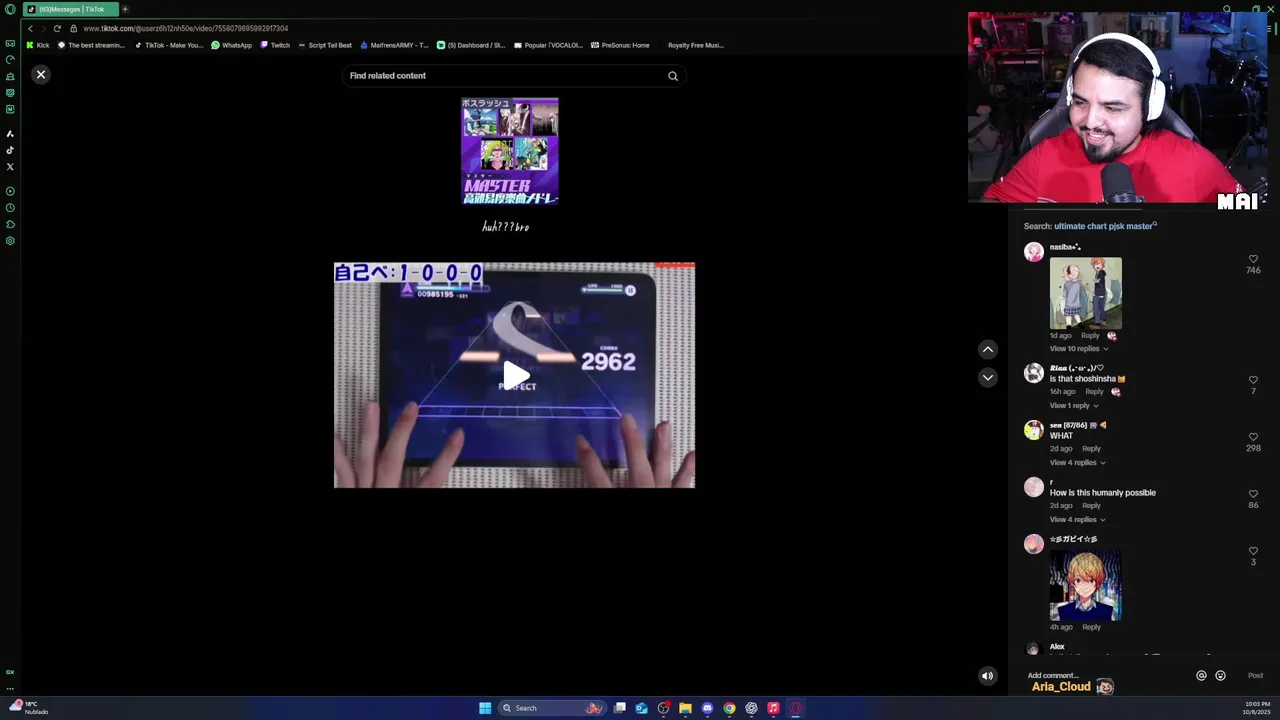The image size is (1280, 720).
Task: Open the emoji picker in comment box
Action: [x=1220, y=676]
